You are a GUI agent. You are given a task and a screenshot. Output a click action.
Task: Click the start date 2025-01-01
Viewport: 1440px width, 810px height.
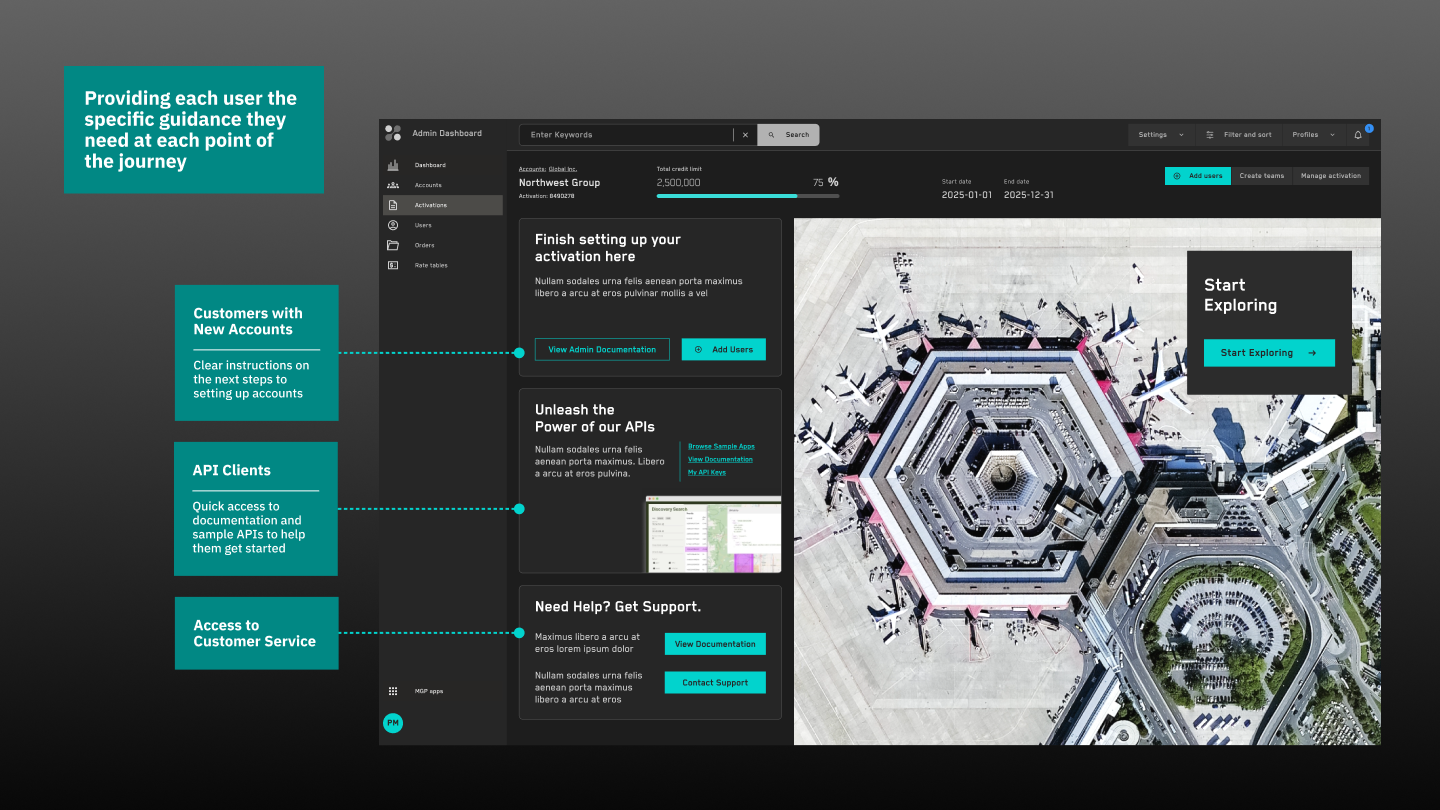click(967, 195)
